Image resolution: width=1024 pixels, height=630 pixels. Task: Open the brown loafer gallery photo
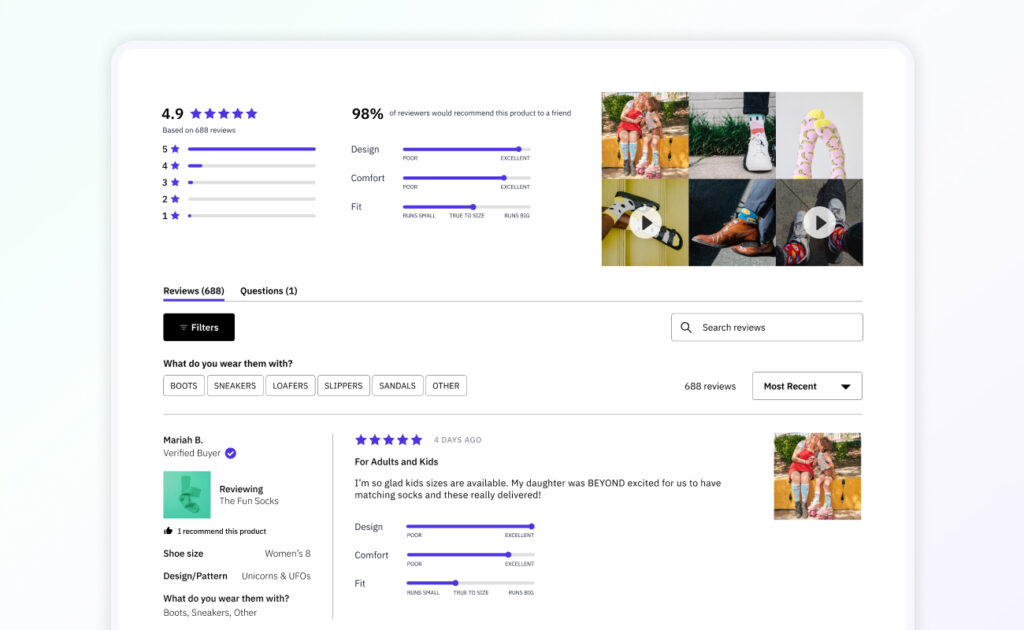[x=732, y=223]
